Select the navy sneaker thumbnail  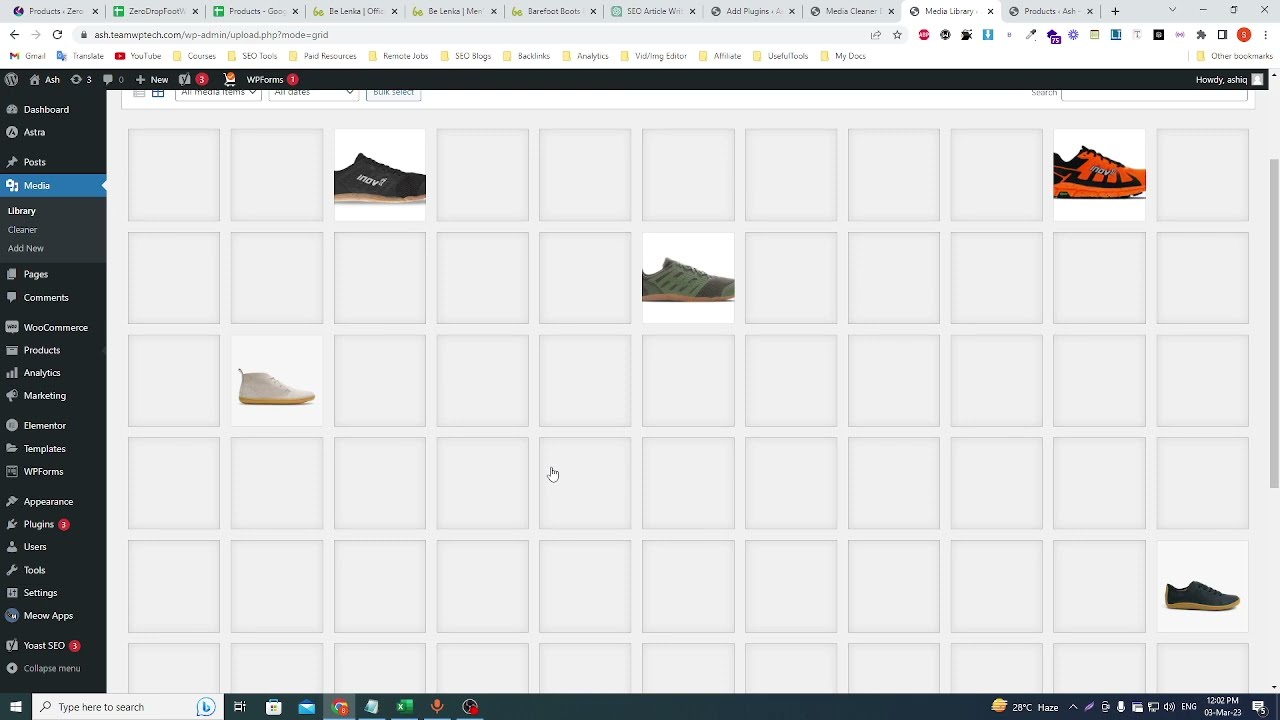tap(1202, 587)
